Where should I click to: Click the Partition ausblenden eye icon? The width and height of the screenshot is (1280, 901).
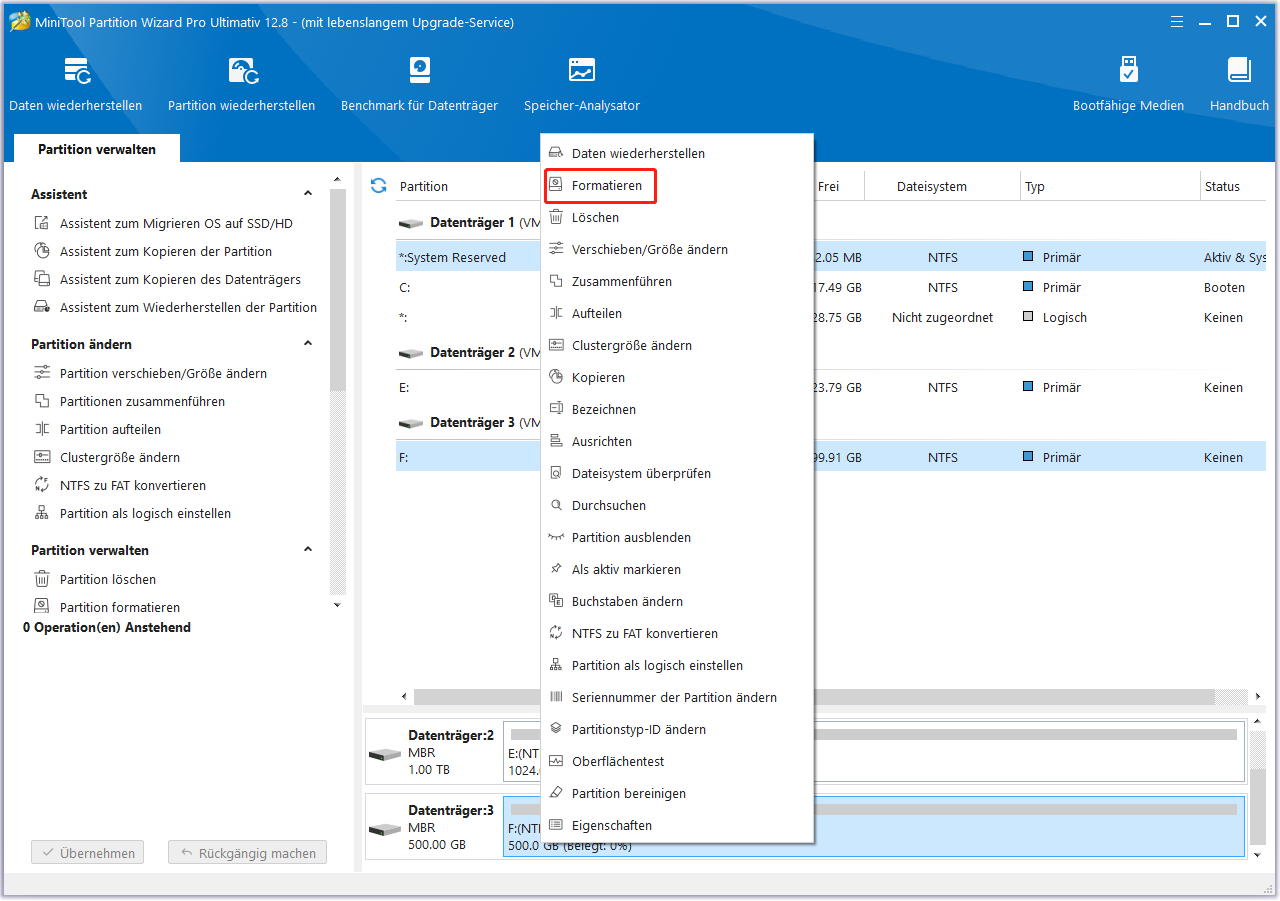(x=556, y=538)
